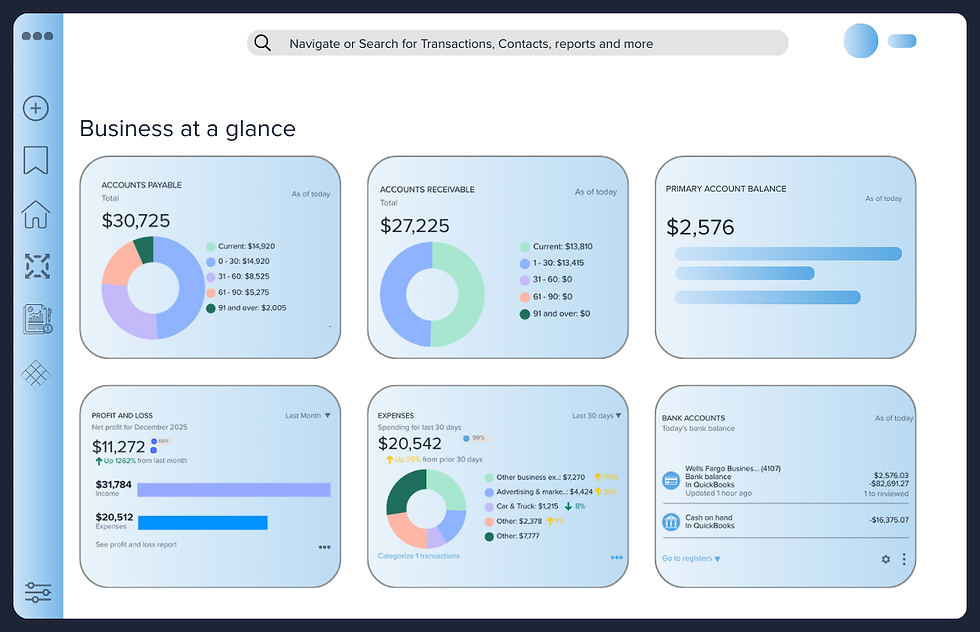This screenshot has width=980, height=632.
Task: Expand the Last Month dropdown in Profit and Loss
Action: pyautogui.click(x=308, y=416)
